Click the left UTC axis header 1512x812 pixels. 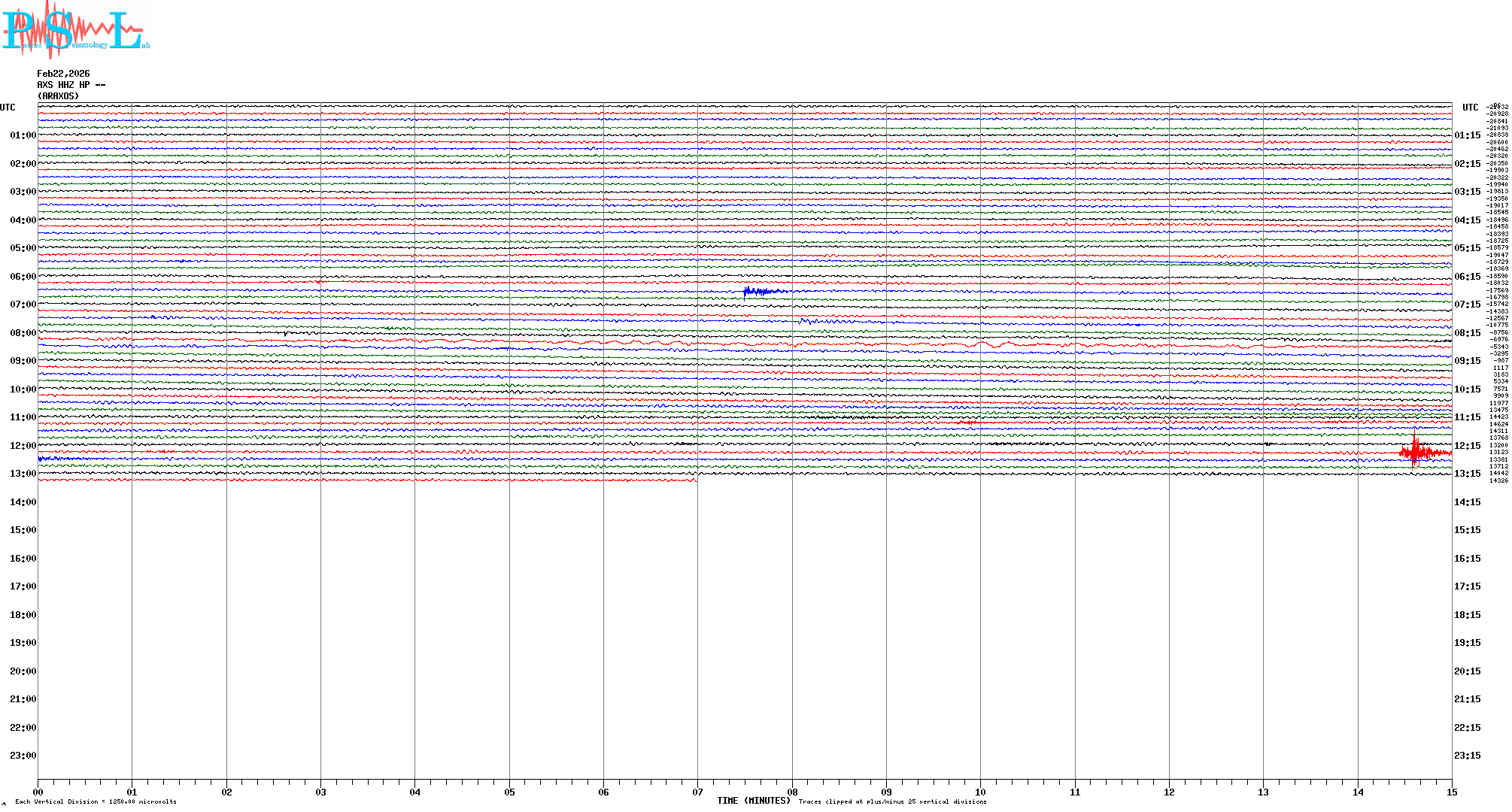point(8,108)
